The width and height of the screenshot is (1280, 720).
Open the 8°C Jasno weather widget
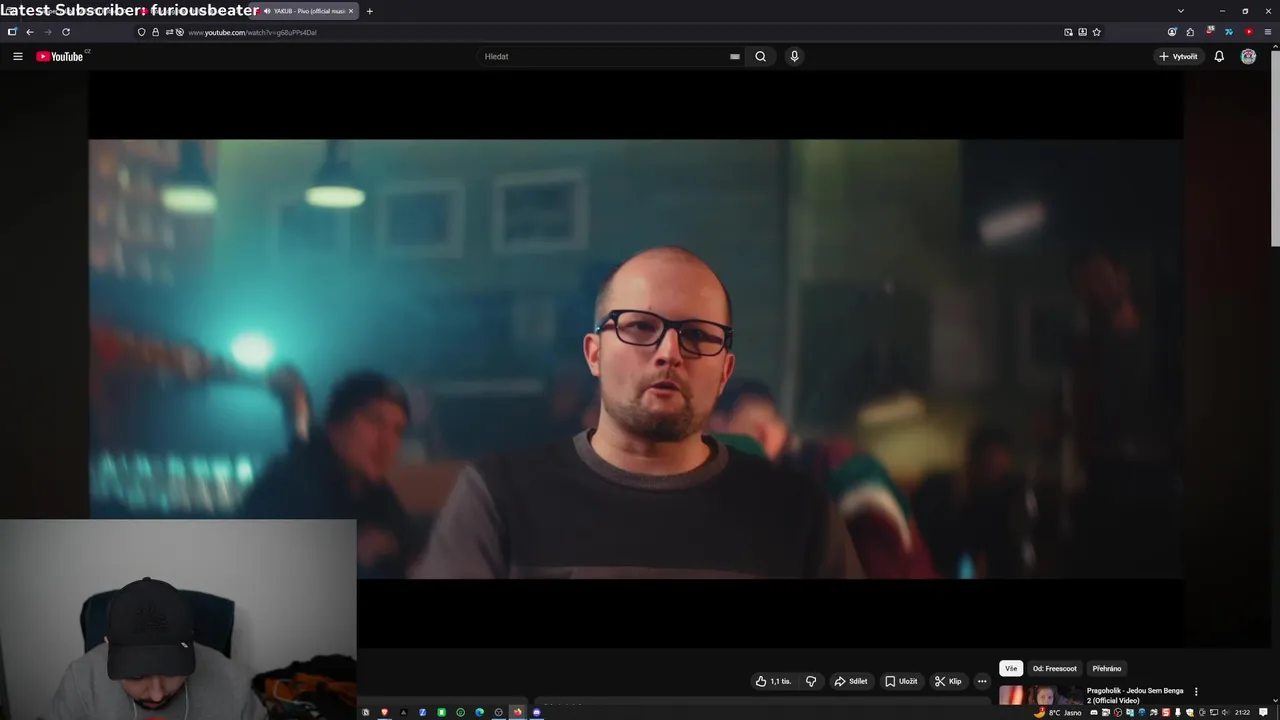coord(1058,712)
